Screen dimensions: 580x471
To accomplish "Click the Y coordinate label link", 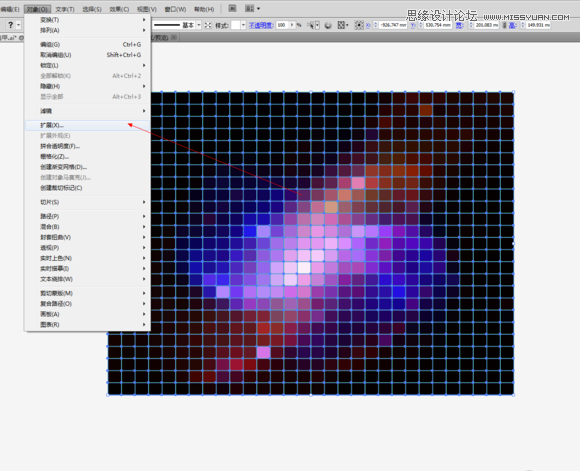I will pos(413,25).
